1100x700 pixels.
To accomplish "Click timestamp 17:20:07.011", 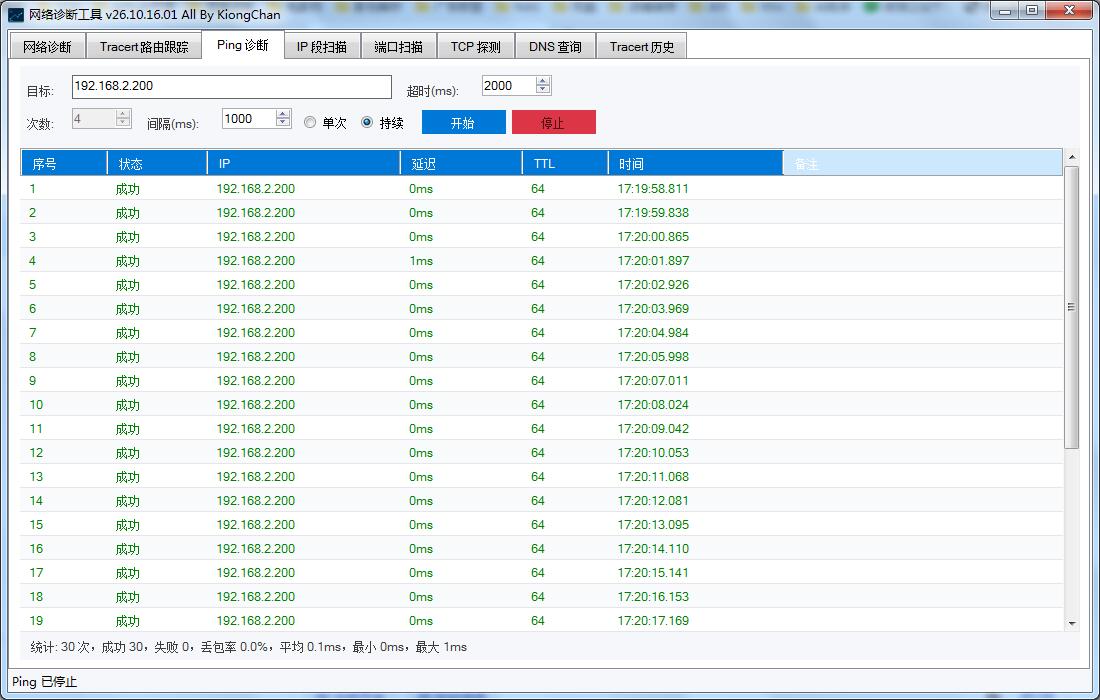I will click(x=653, y=381).
